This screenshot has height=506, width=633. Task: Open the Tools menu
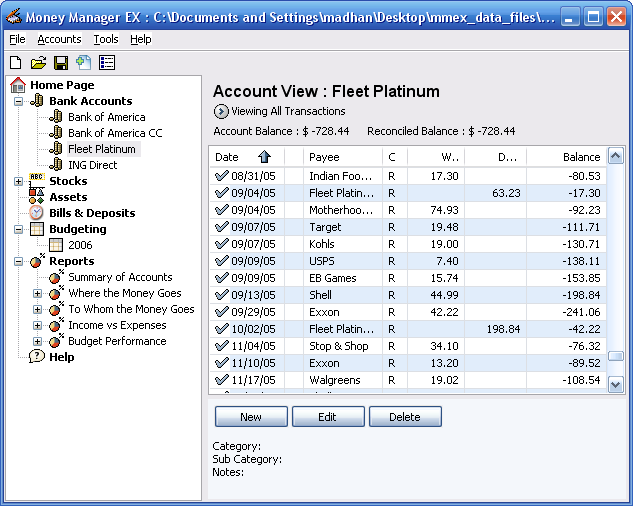tap(106, 39)
